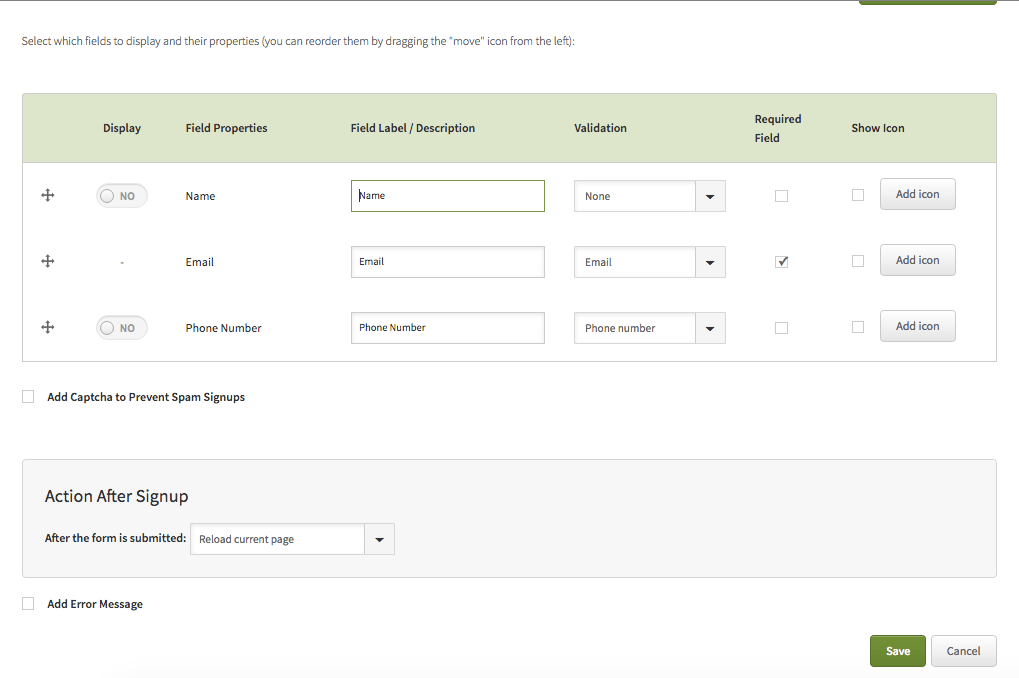Open the Email row validation dropdown

tap(649, 262)
